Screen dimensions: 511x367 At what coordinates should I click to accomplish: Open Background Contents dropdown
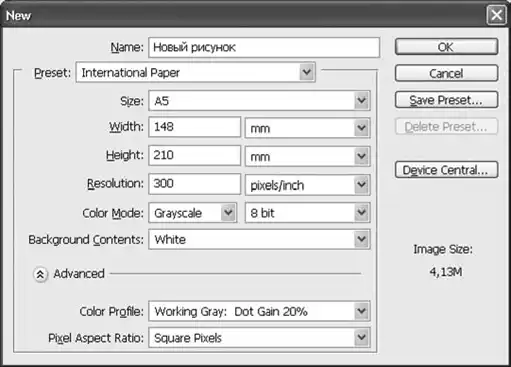pyautogui.click(x=259, y=239)
